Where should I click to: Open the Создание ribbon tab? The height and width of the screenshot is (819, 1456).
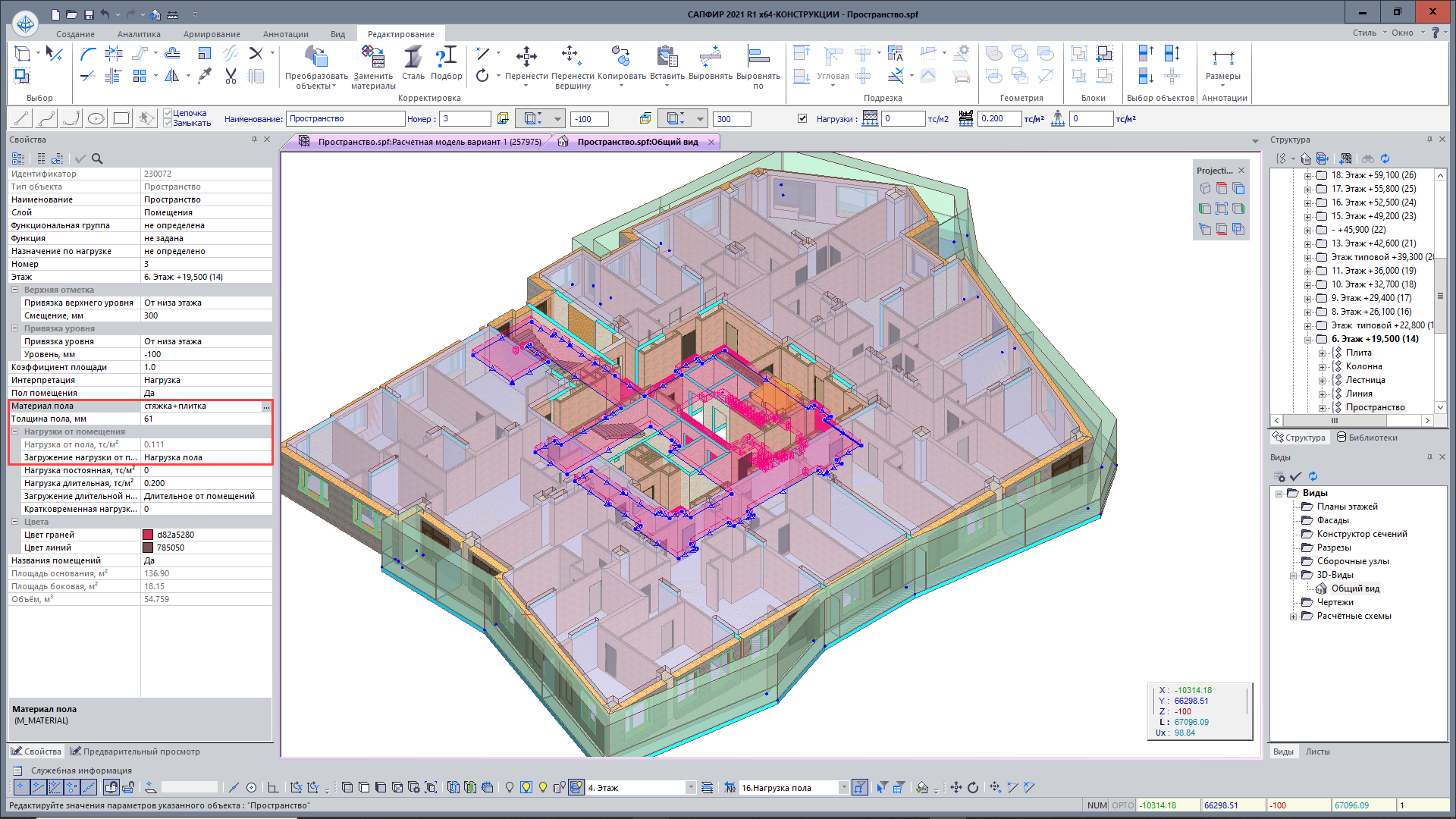75,34
